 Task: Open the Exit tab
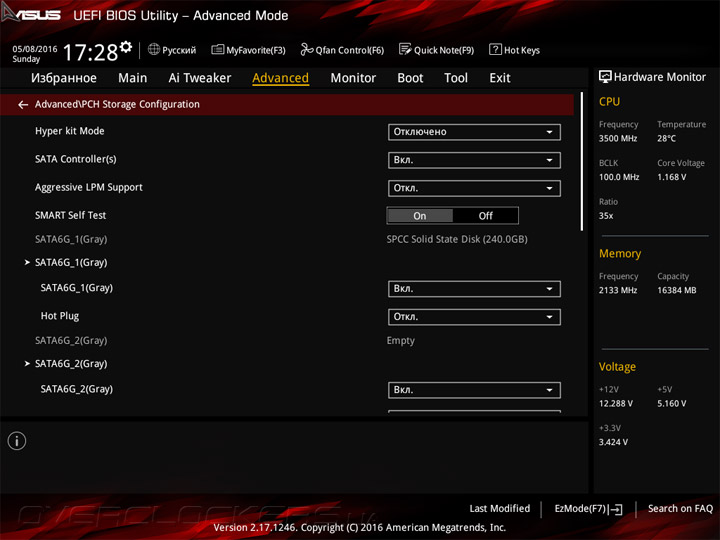500,78
